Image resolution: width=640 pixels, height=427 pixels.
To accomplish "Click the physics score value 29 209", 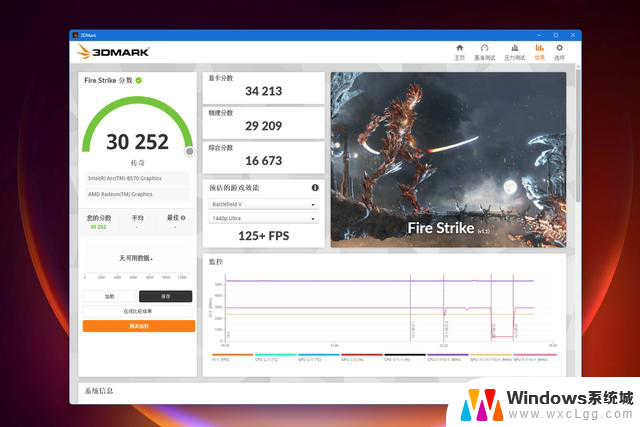I will tap(264, 126).
